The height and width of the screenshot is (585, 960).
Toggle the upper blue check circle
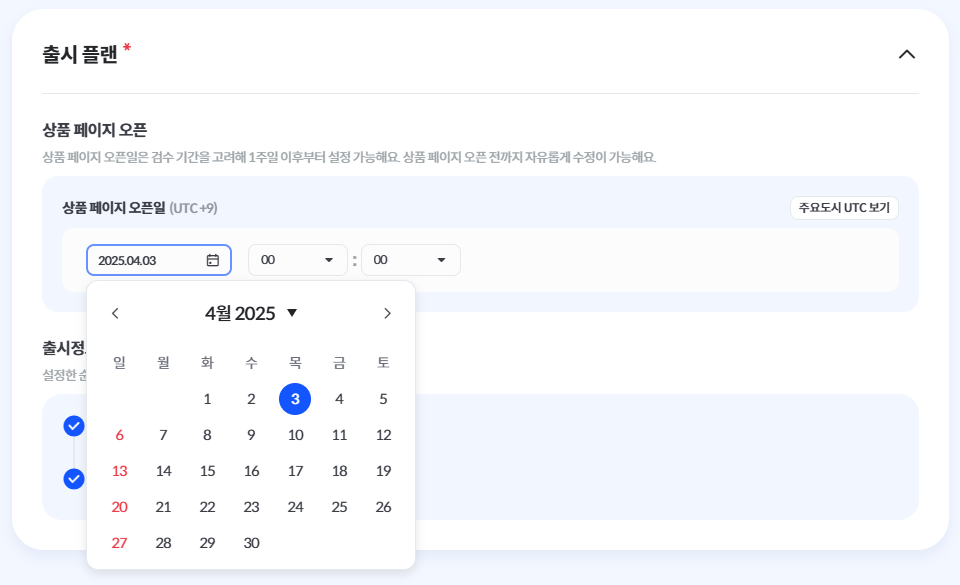(74, 426)
